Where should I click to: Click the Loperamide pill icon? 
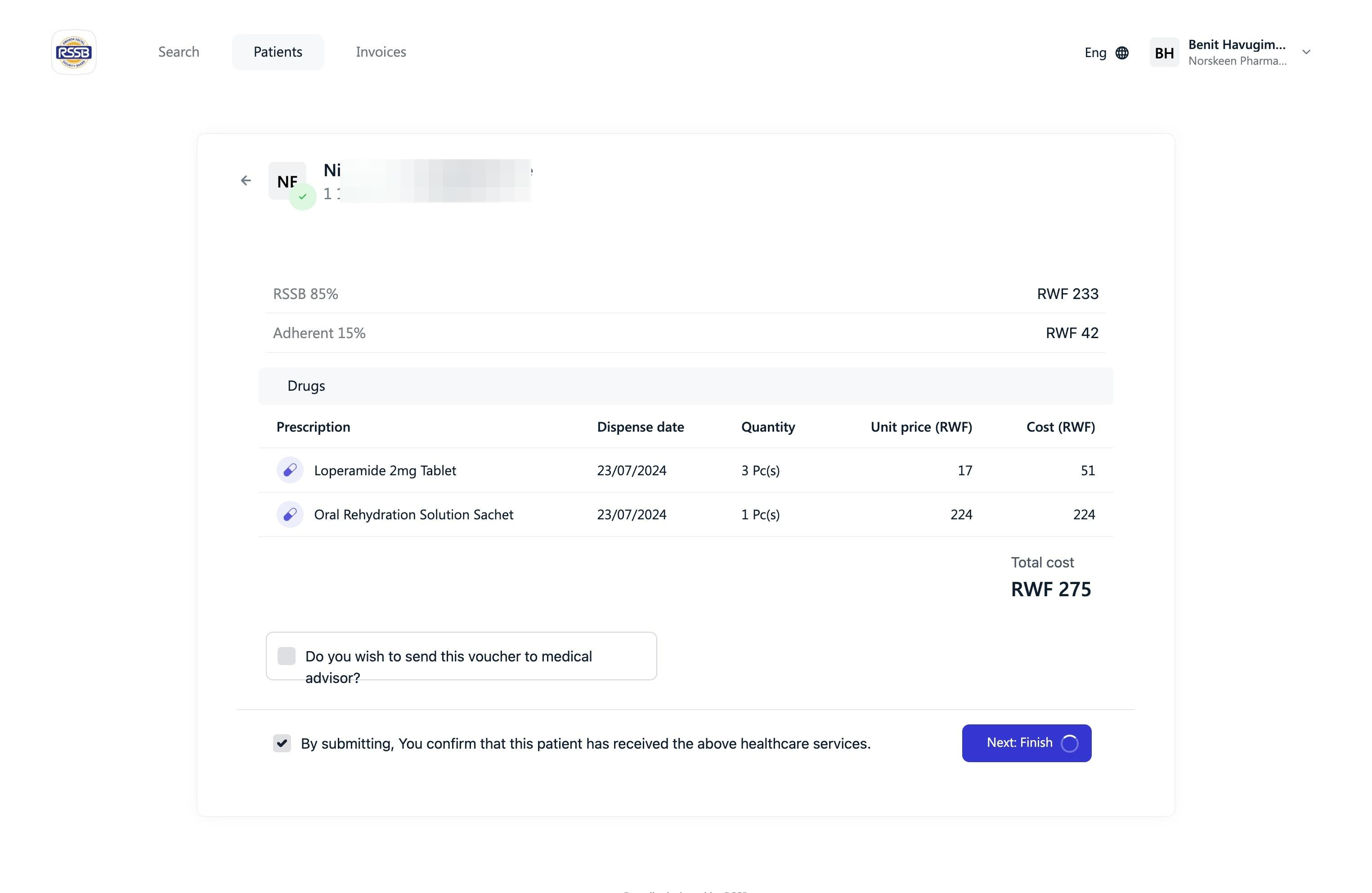[x=290, y=470]
